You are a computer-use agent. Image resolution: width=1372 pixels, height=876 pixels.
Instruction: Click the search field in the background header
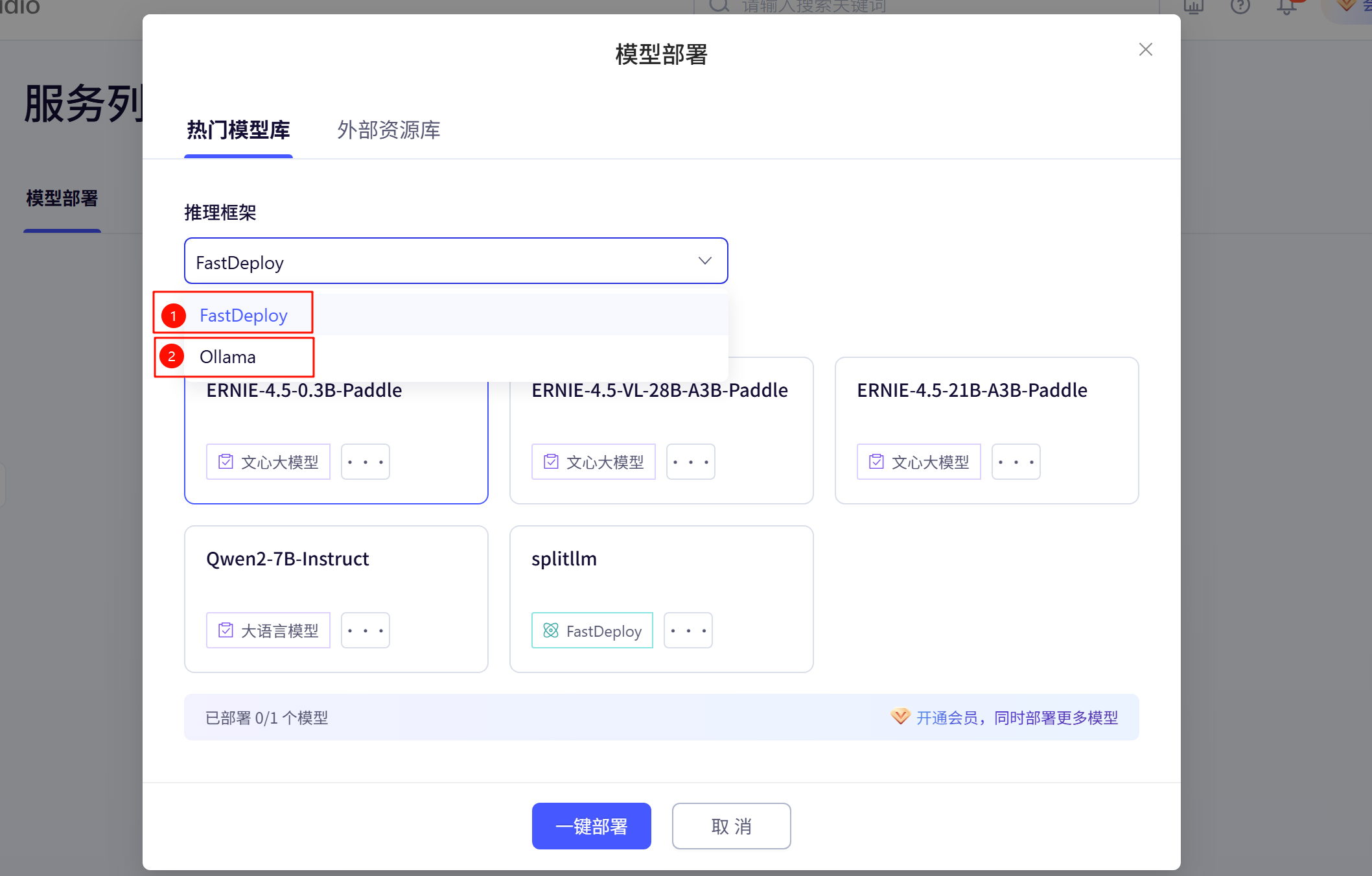(x=926, y=8)
